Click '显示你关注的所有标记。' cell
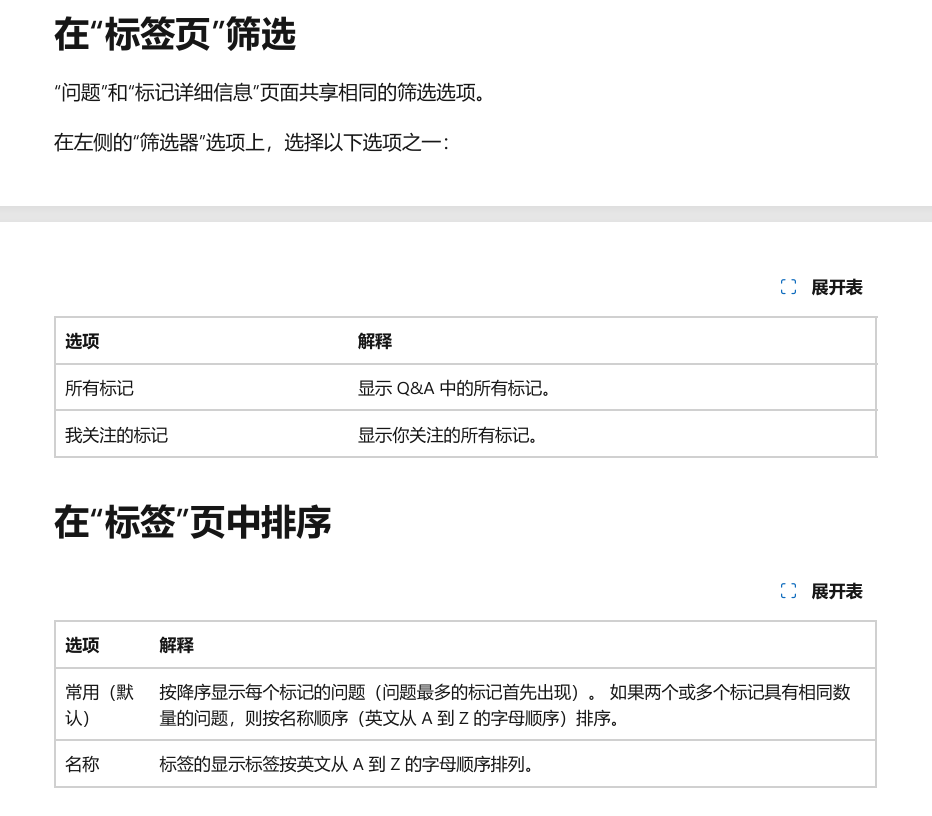 (612, 434)
